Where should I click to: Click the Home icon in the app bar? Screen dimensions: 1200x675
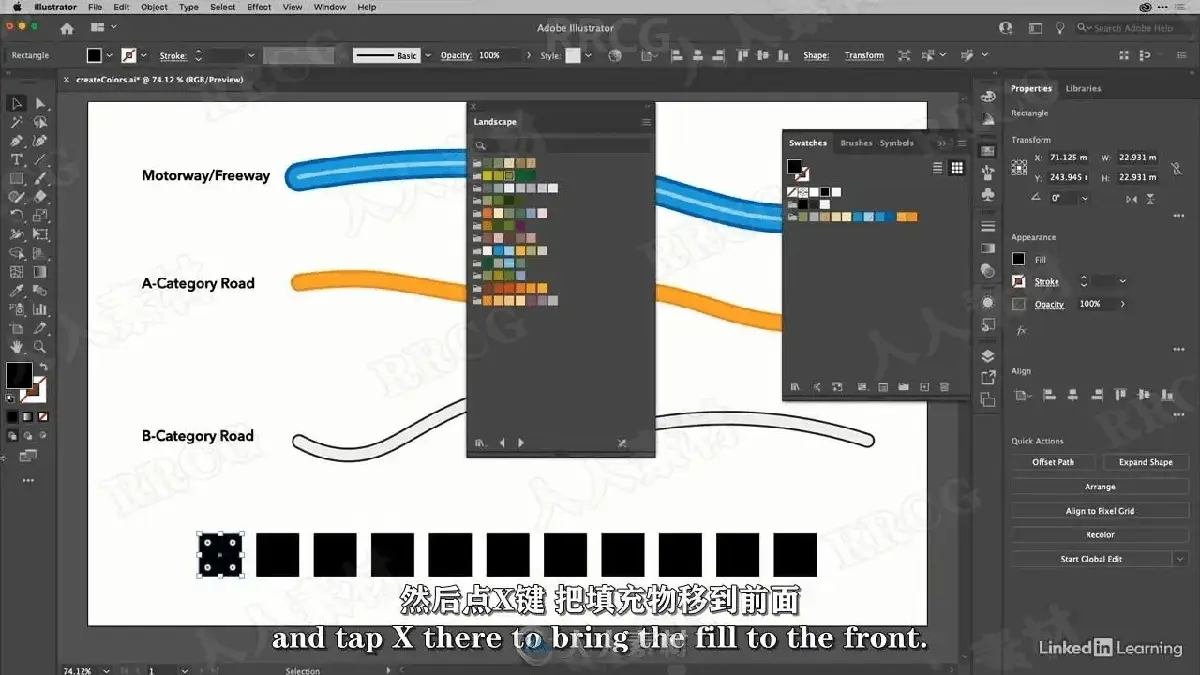coord(67,28)
